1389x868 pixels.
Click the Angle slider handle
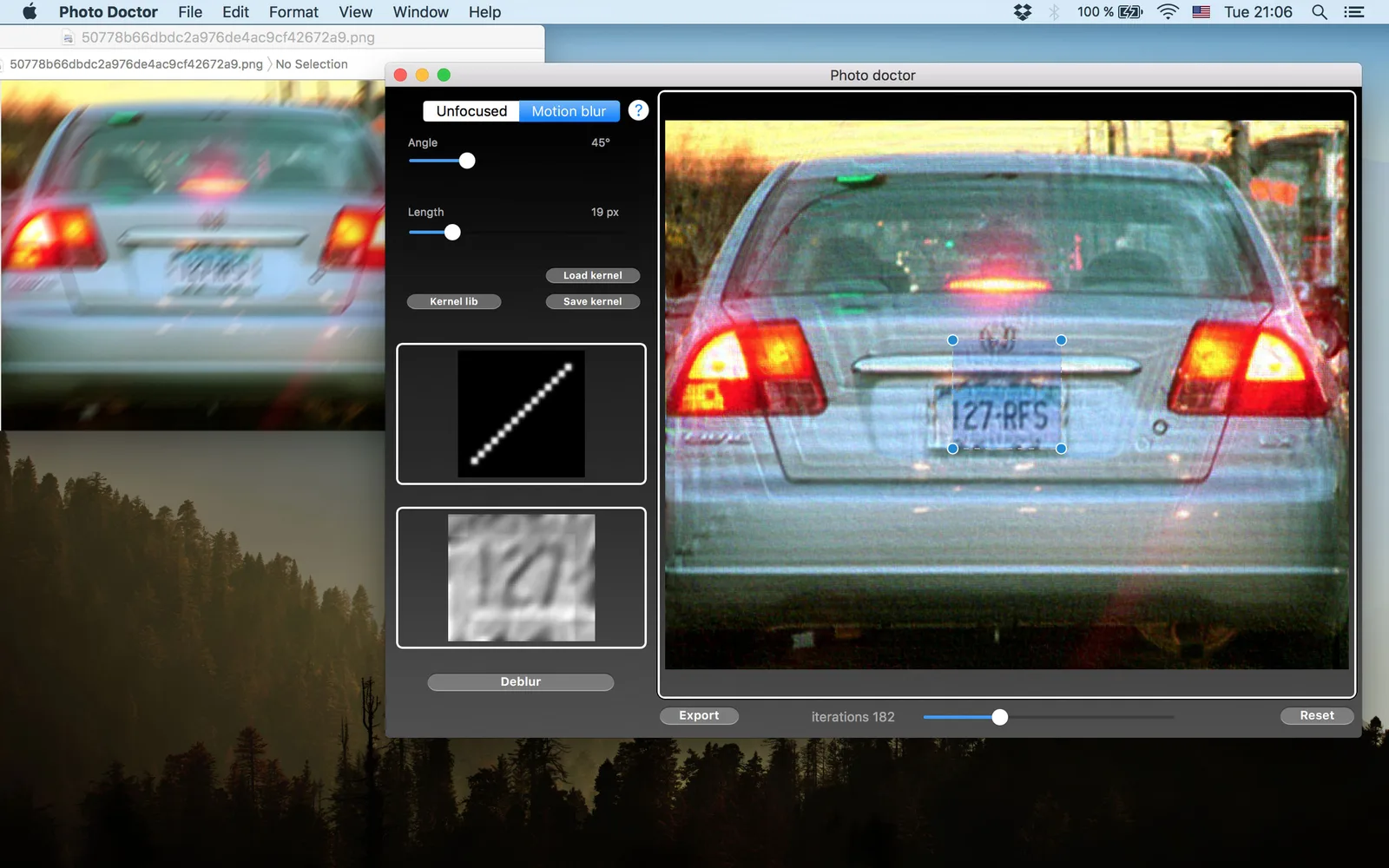click(467, 161)
